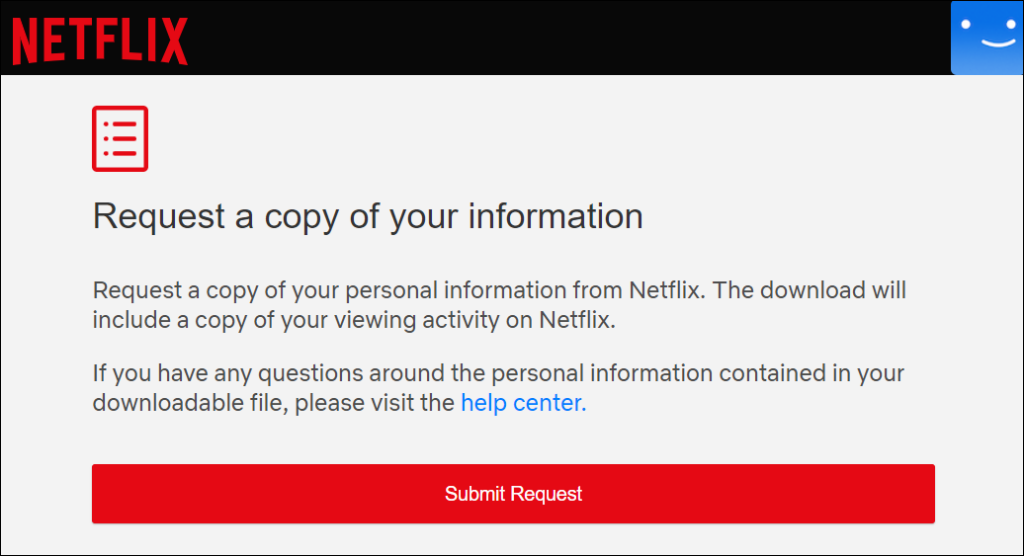The image size is (1024, 556).
Task: Click the letter X of Netflix logo
Action: click(x=173, y=41)
